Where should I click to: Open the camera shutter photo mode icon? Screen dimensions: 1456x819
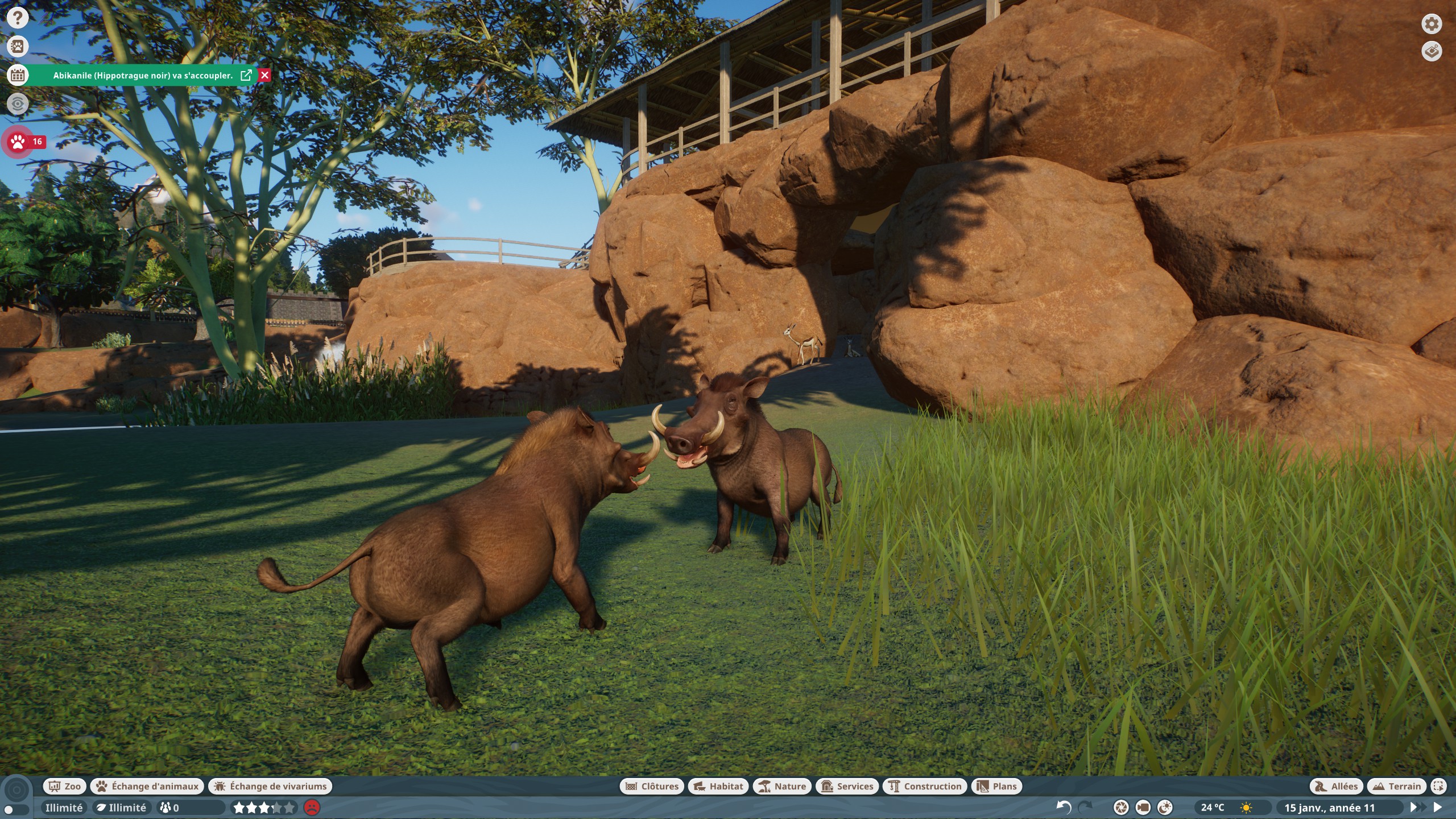[x=1120, y=807]
